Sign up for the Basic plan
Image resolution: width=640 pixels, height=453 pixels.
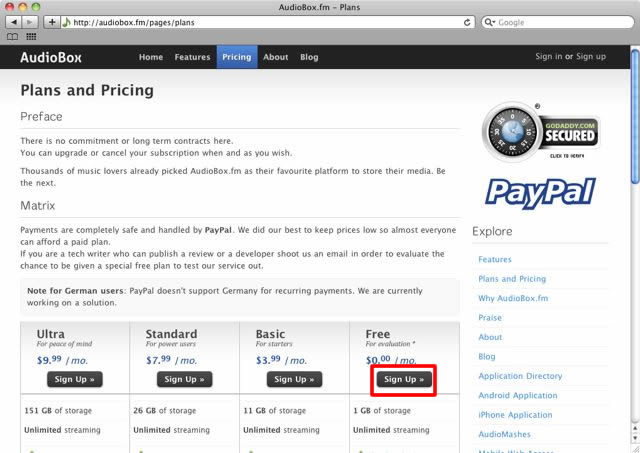[x=294, y=379]
